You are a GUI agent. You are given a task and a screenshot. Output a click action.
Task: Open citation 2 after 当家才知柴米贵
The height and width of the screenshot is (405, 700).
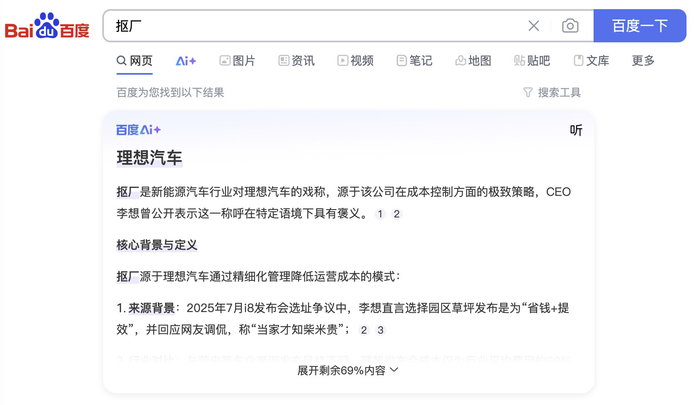364,330
